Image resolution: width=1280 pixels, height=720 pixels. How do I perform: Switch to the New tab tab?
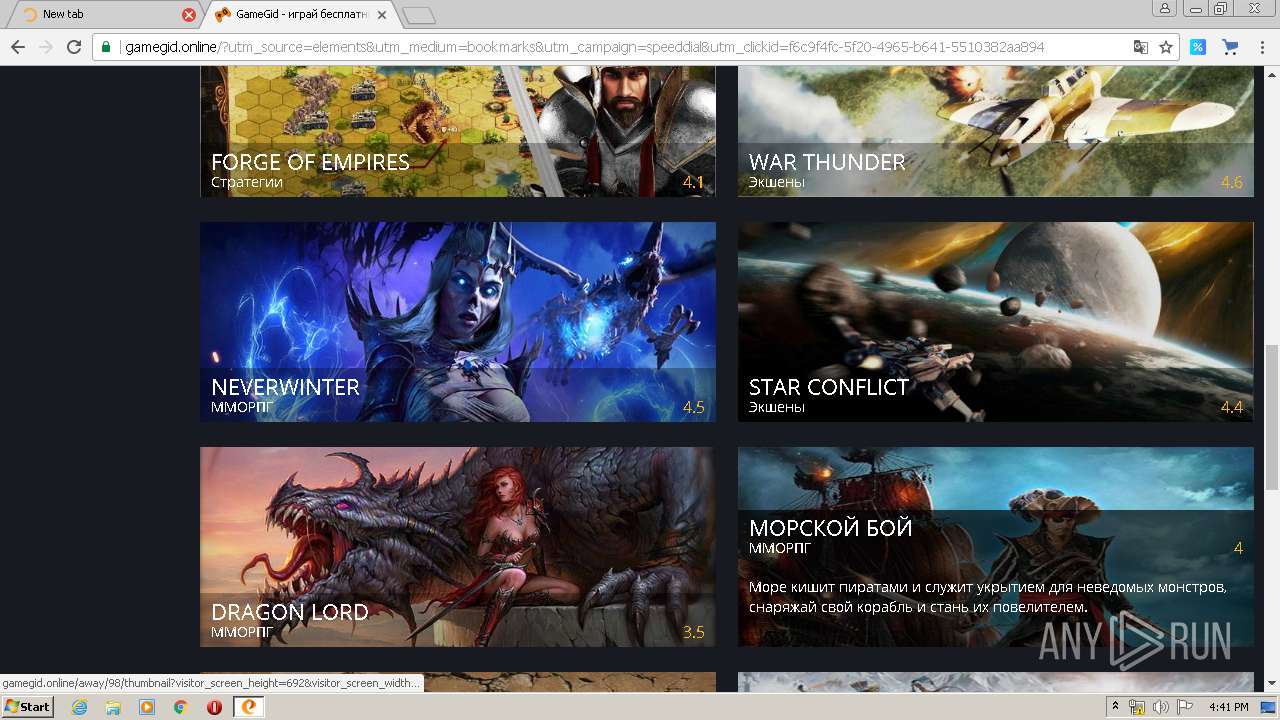(105, 15)
